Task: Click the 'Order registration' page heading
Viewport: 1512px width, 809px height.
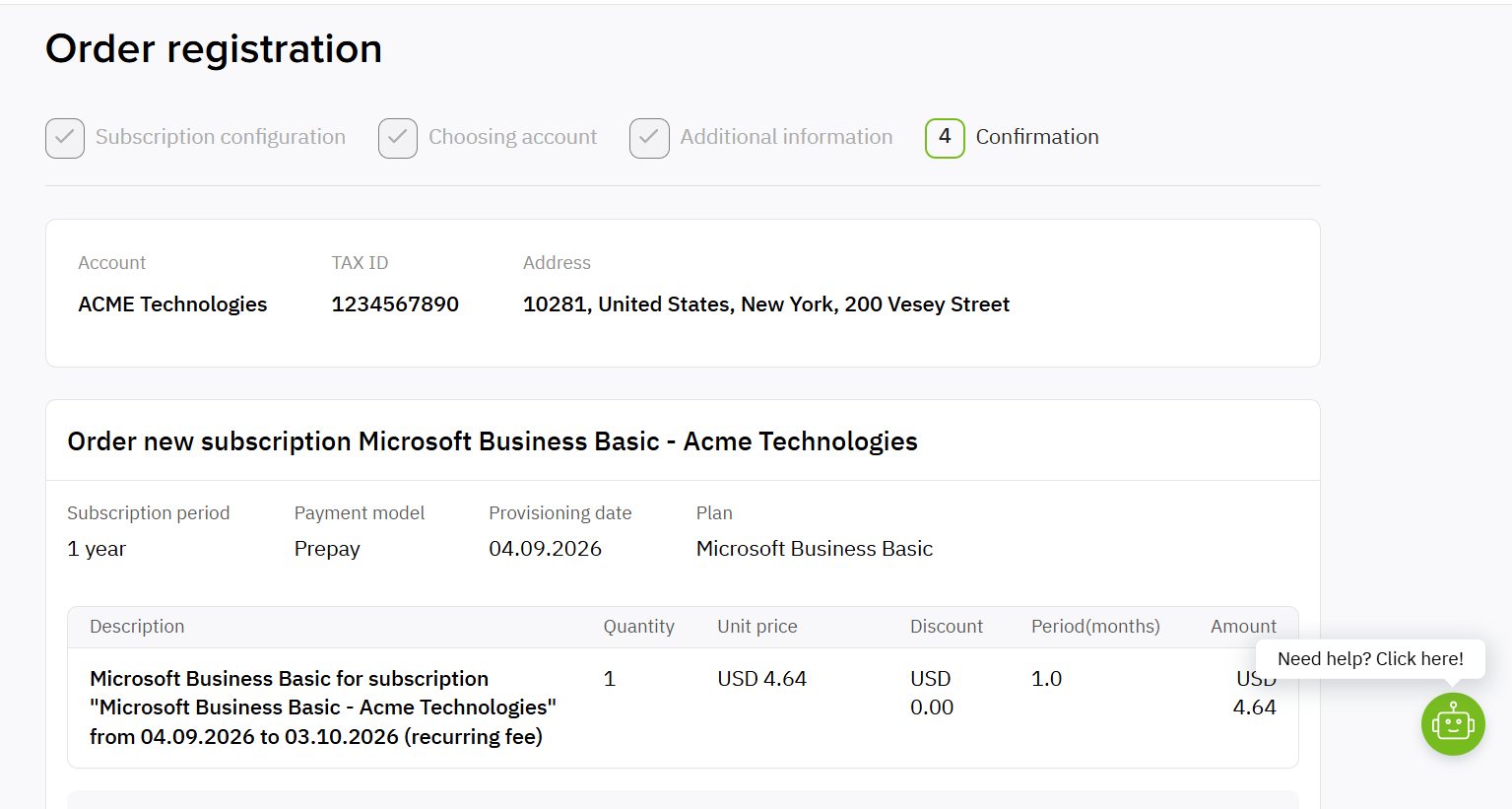Action: pos(214,48)
